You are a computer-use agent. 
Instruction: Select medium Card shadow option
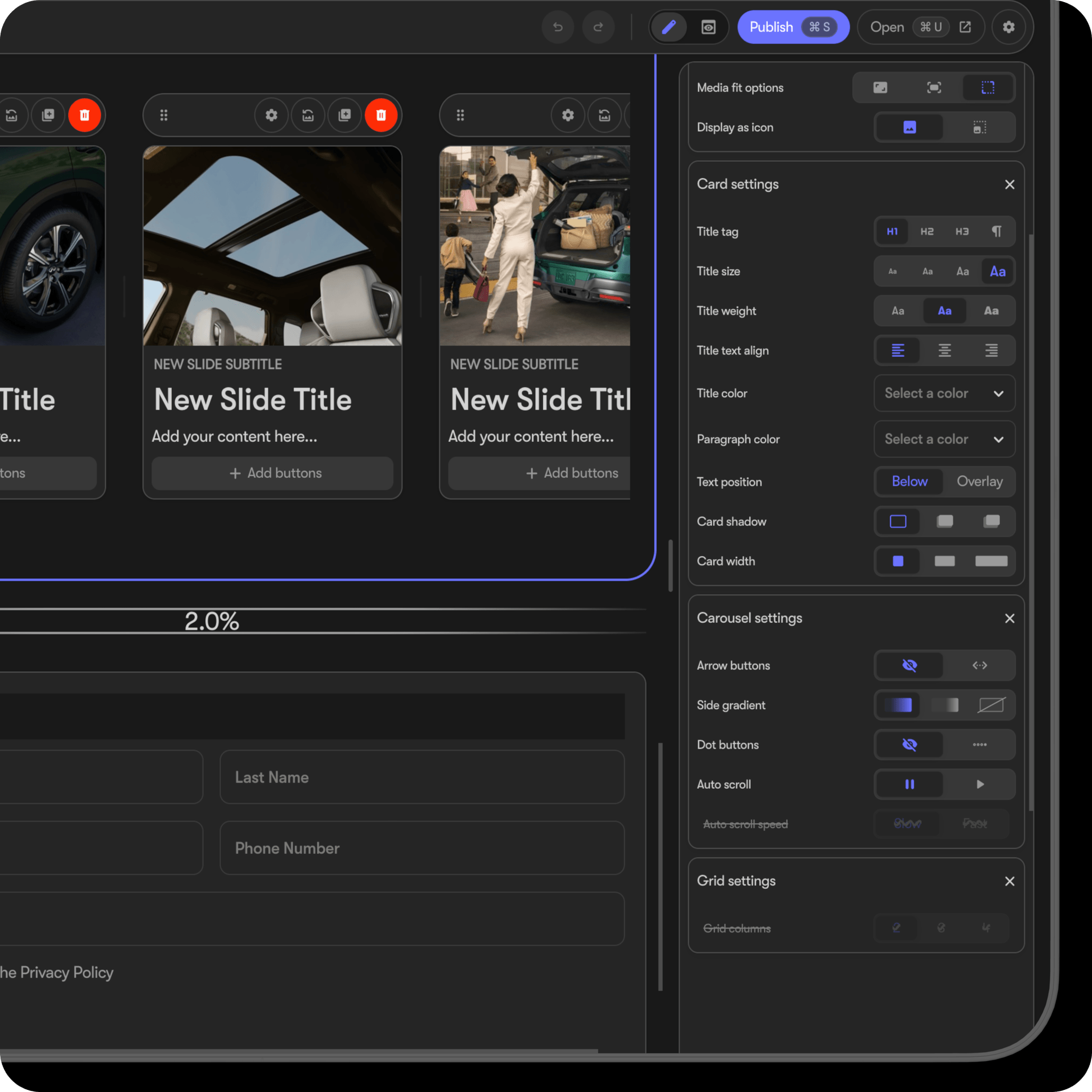[x=944, y=521]
